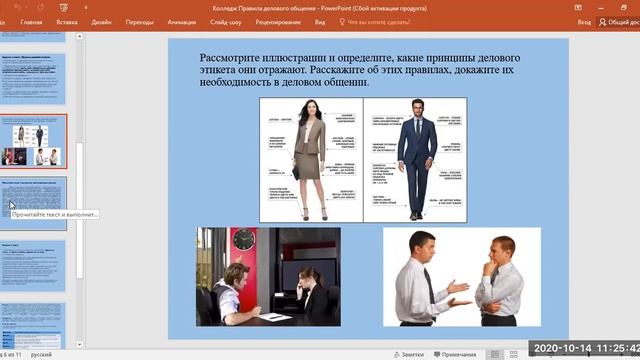Click the Общий доступ share button
The width and height of the screenshot is (640, 360).
click(619, 22)
